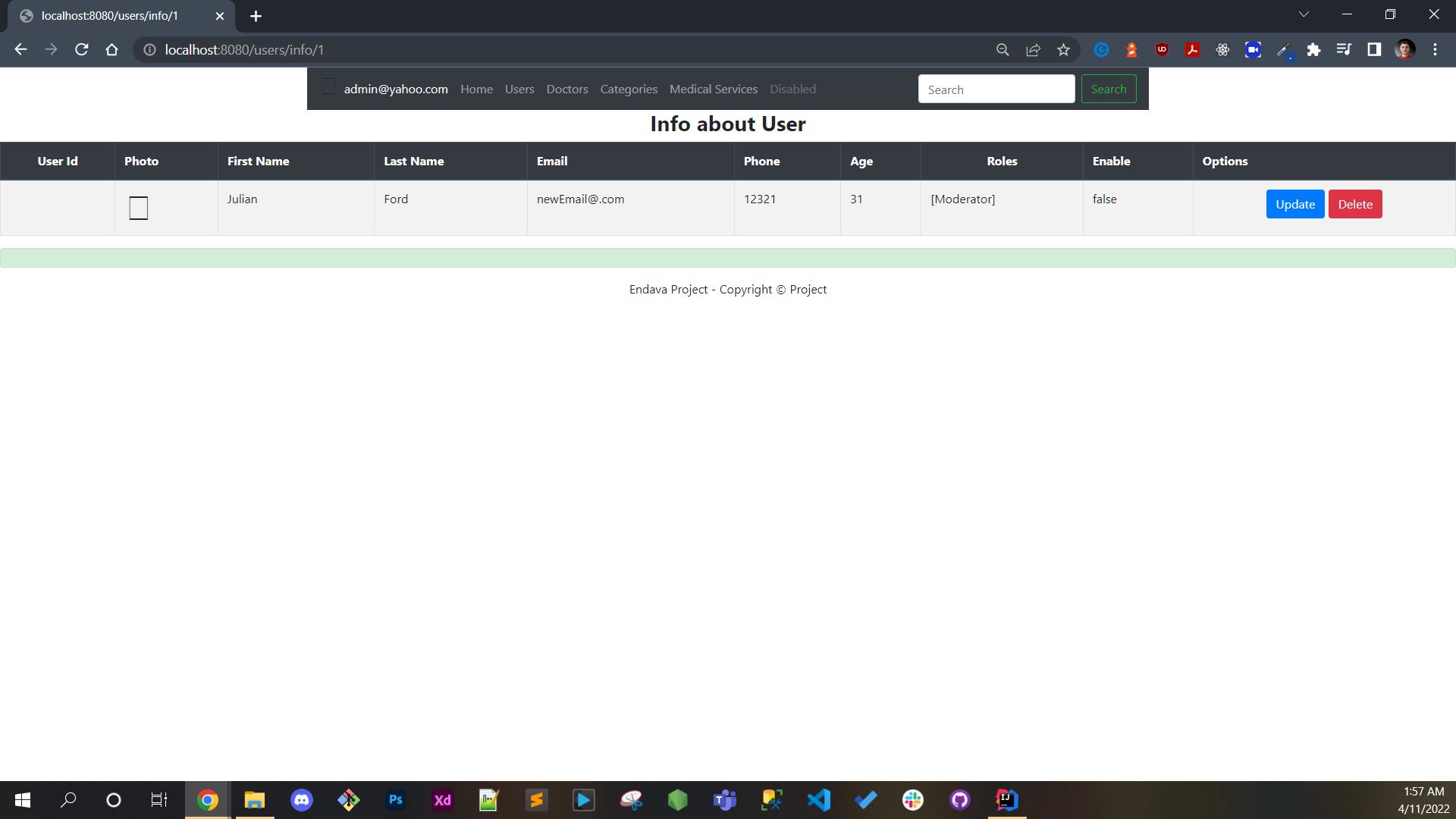This screenshot has height=819, width=1456.
Task: Toggle the checkbox next to admin@yahoo.com
Action: [x=328, y=86]
